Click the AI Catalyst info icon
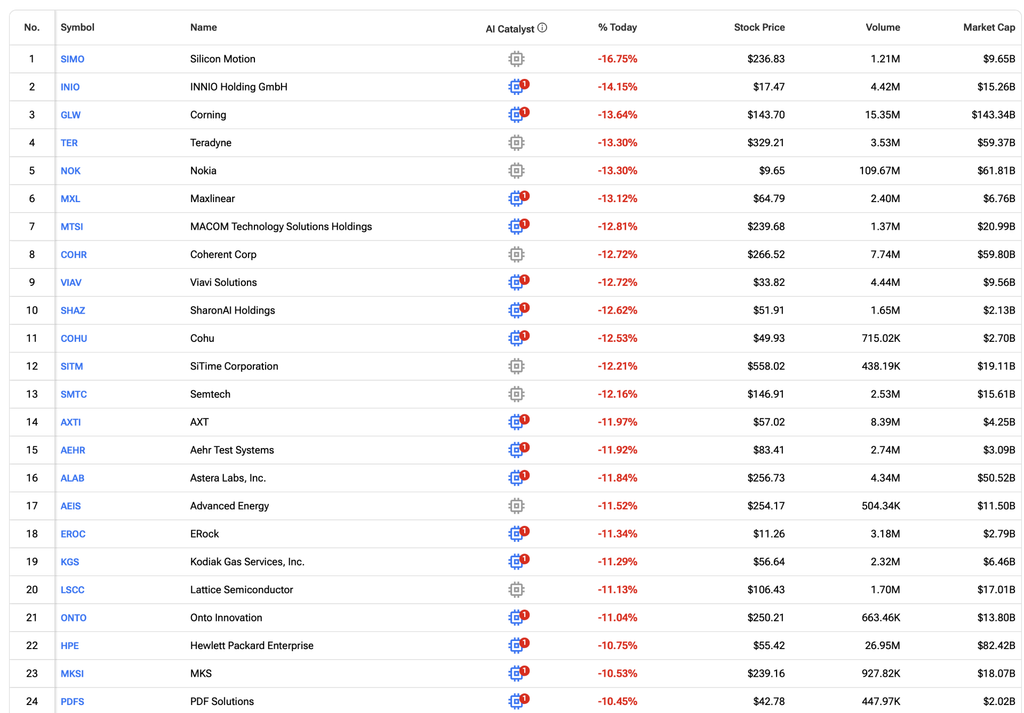1024x713 pixels. coord(542,27)
